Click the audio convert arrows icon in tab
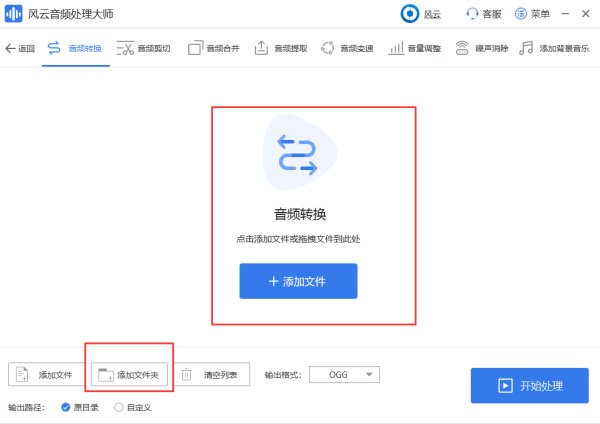The height and width of the screenshot is (424, 600). click(54, 48)
